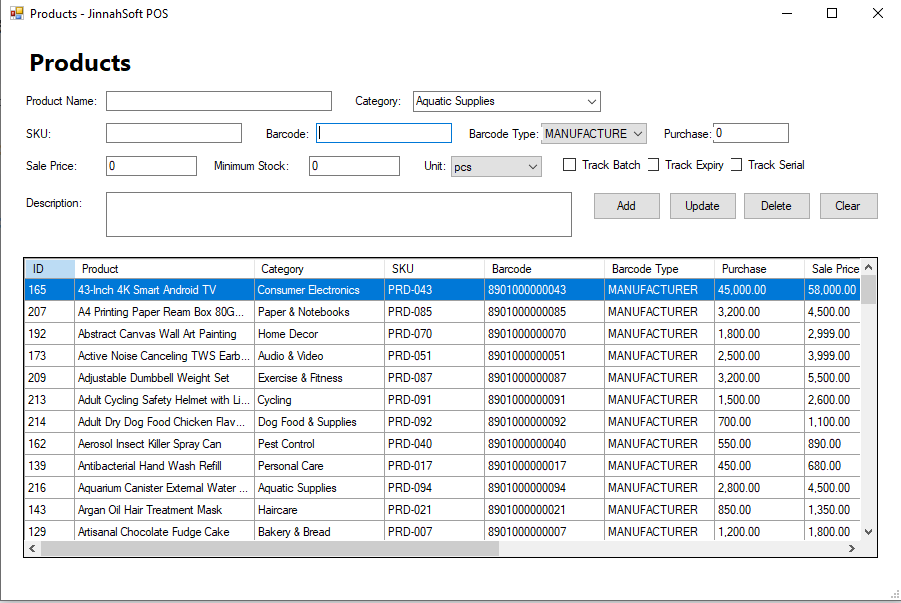
Task: Sort by the ID column header
Action: [49, 269]
